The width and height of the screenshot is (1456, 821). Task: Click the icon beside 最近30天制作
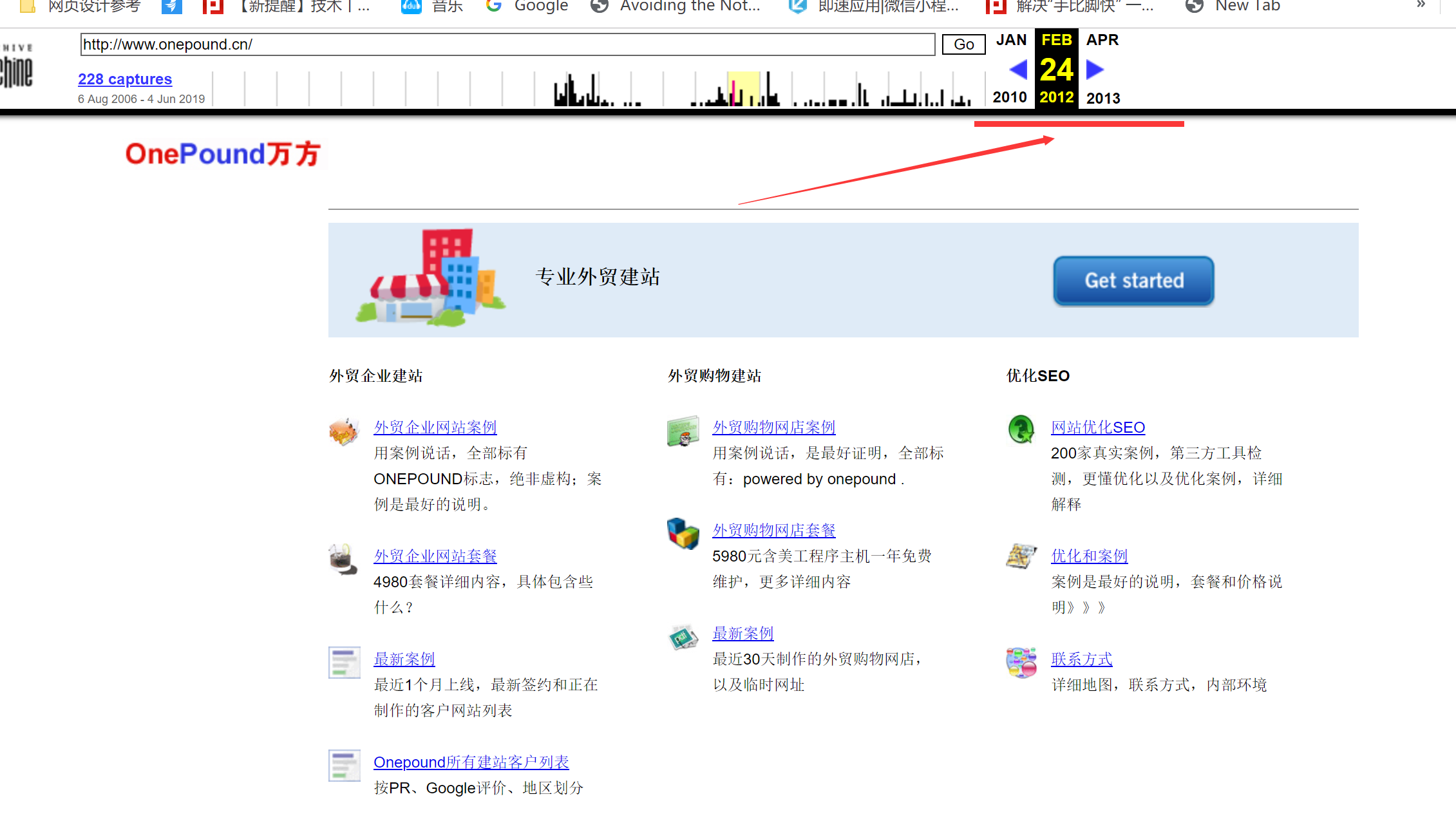pyautogui.click(x=683, y=637)
